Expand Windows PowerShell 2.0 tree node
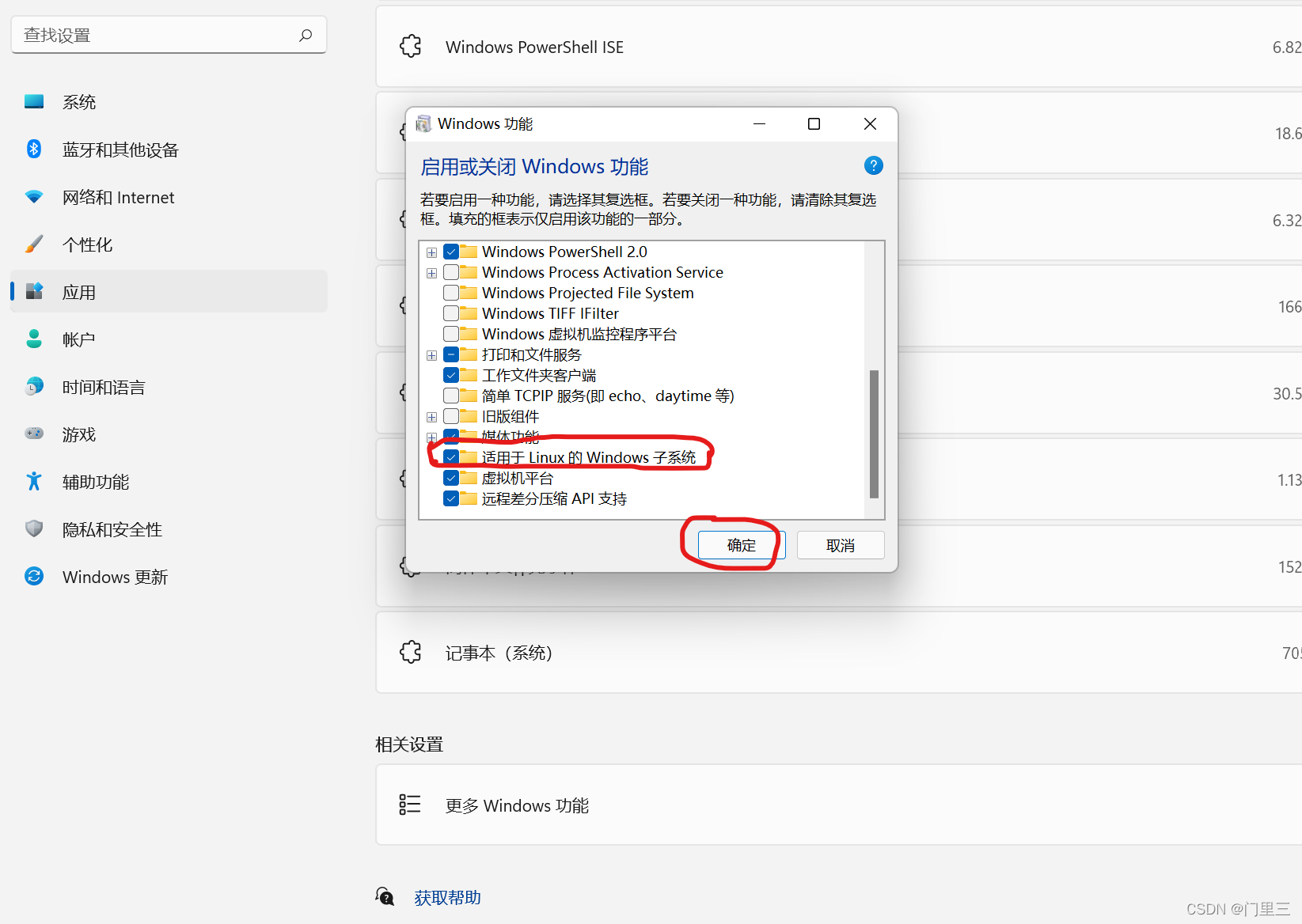The image size is (1302, 924). 431,252
